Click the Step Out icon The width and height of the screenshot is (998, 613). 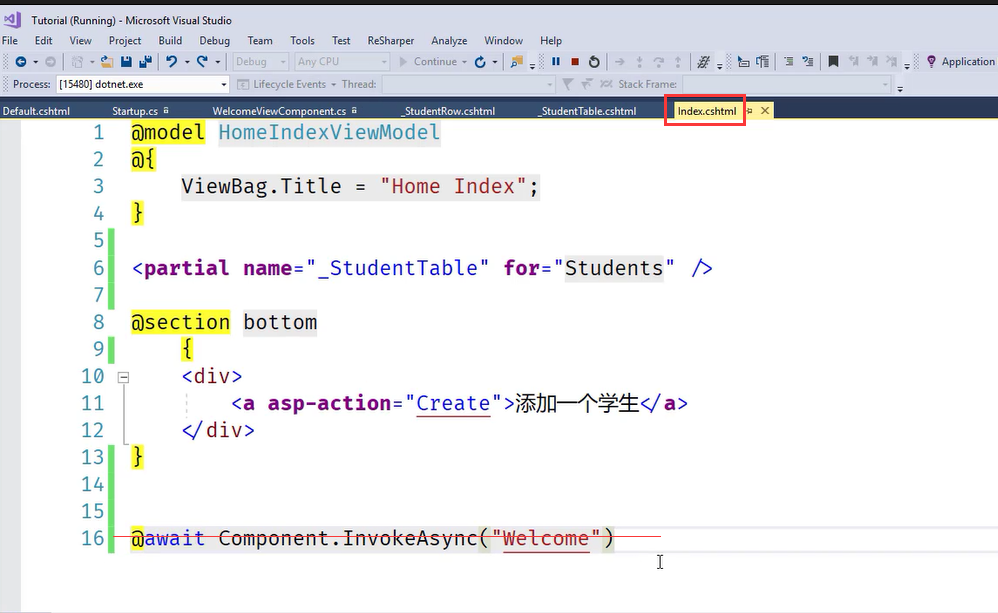point(678,62)
